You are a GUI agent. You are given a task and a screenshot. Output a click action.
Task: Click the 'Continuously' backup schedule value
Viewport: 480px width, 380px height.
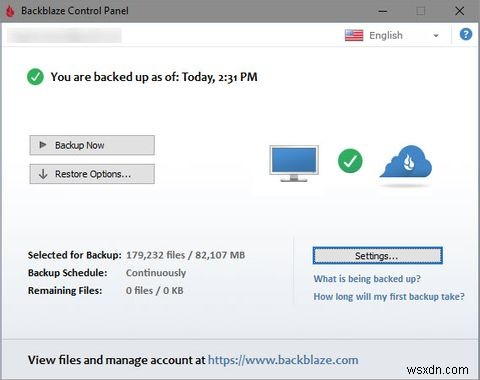156,273
